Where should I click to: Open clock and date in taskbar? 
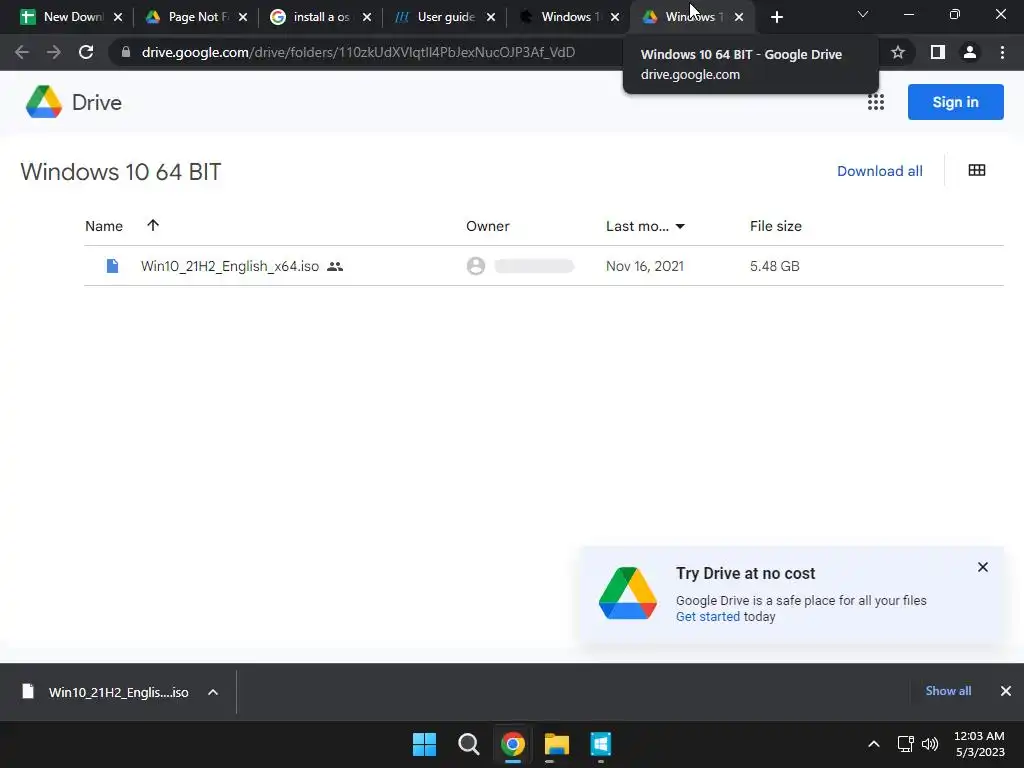980,744
